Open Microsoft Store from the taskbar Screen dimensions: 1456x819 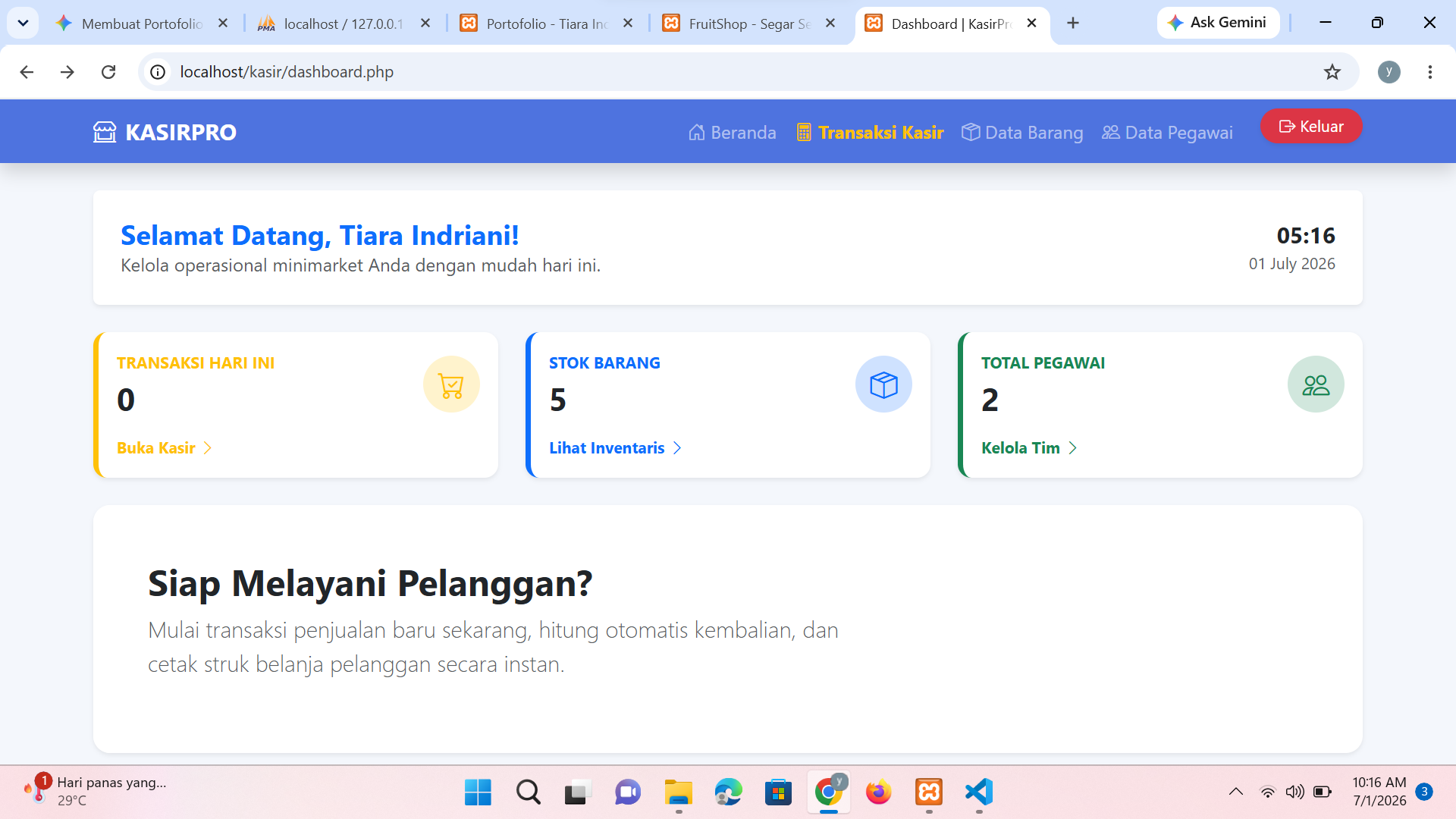pyautogui.click(x=778, y=792)
